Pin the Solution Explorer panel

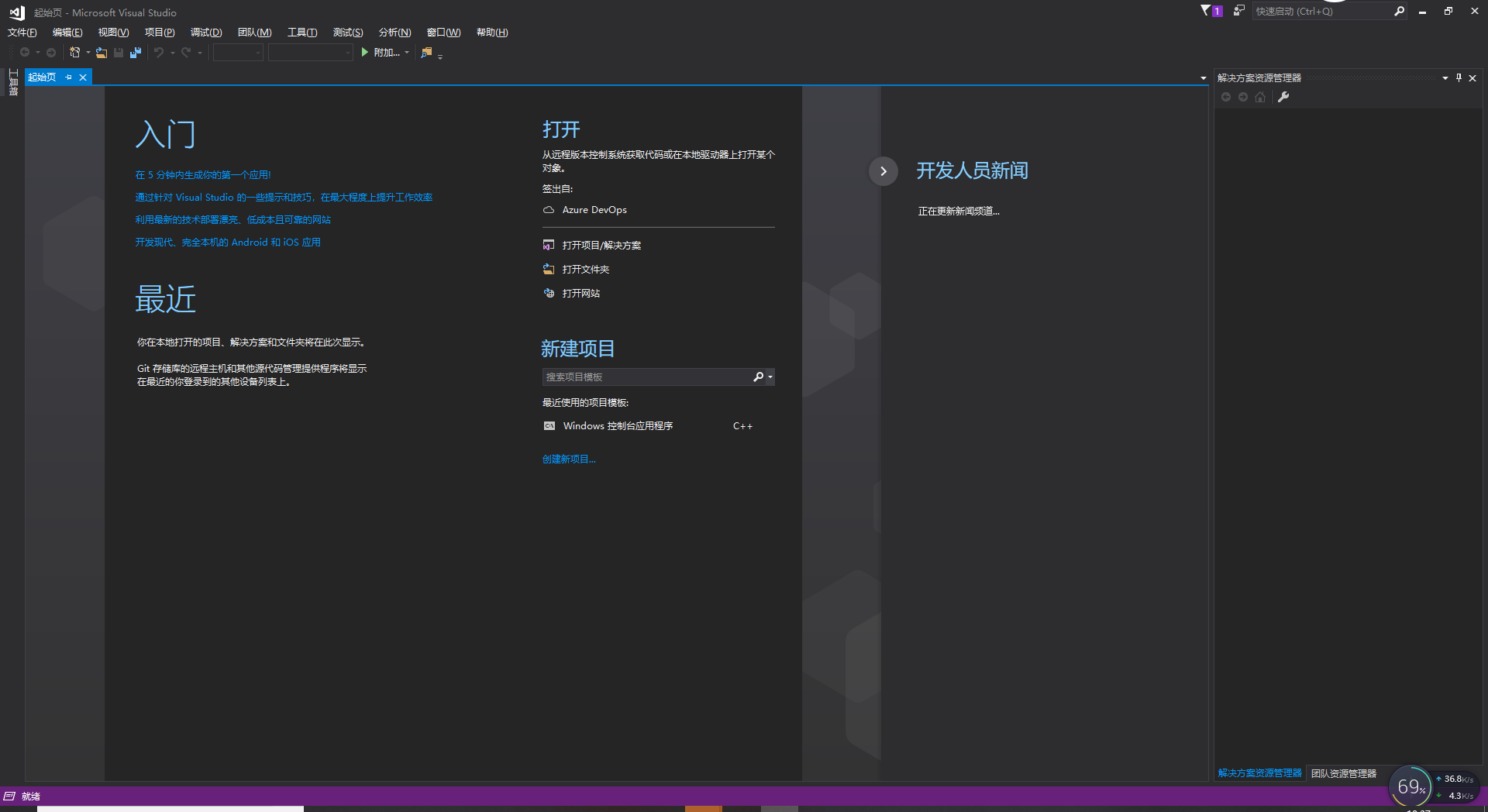(1459, 77)
